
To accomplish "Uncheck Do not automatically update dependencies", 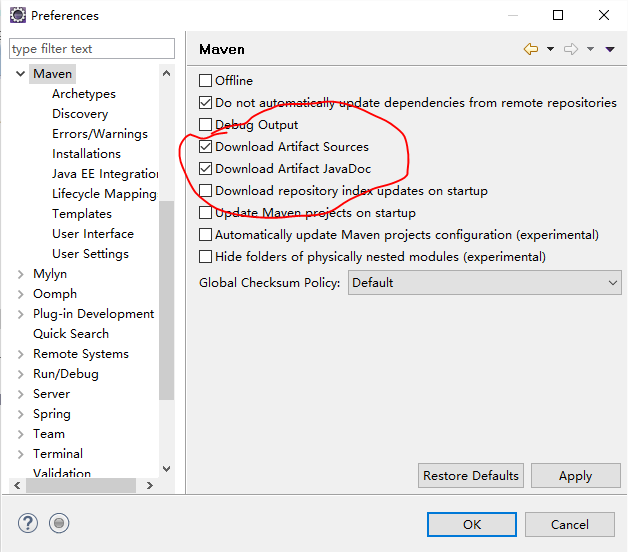I will (205, 103).
